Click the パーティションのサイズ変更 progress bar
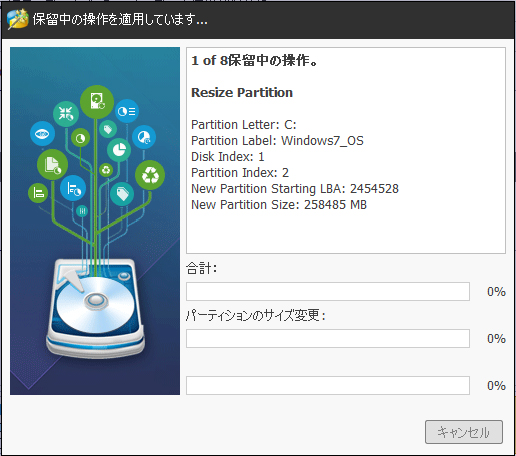Viewport: 516px width, 456px height. click(x=328, y=338)
